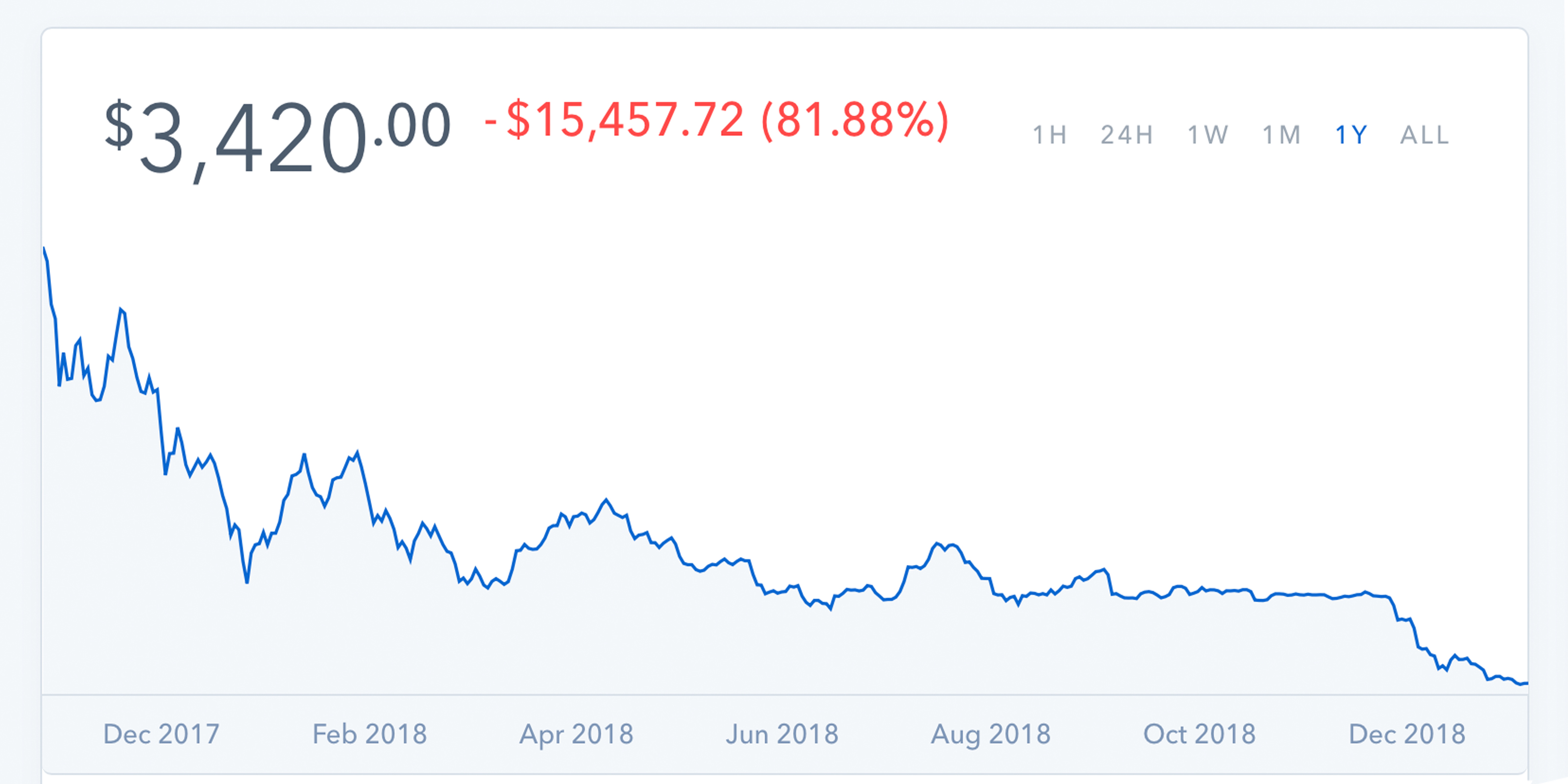Click the price peak above Apr 2018
The image size is (1568, 784).
606,500
